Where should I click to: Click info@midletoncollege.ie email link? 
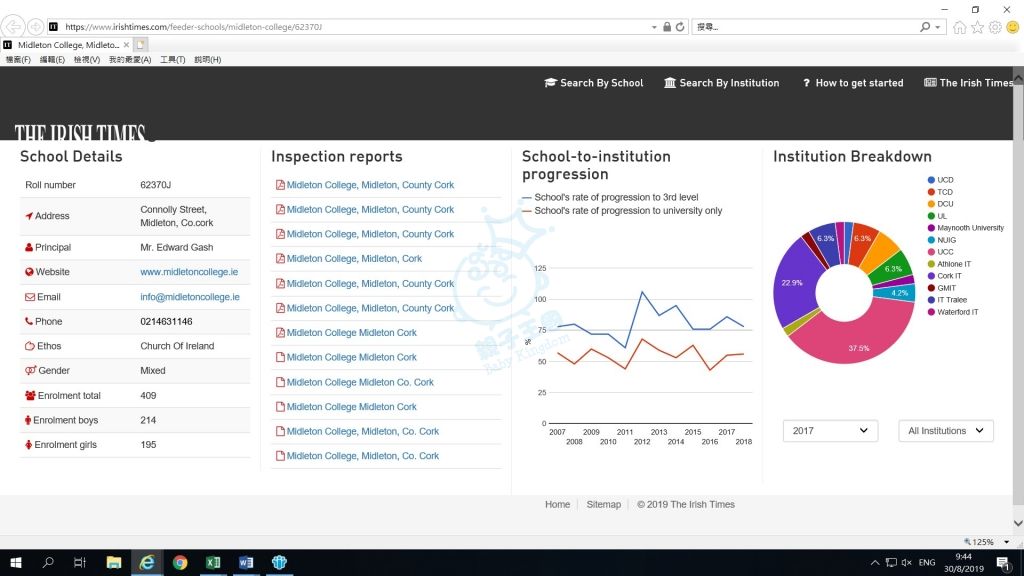pyautogui.click(x=189, y=296)
